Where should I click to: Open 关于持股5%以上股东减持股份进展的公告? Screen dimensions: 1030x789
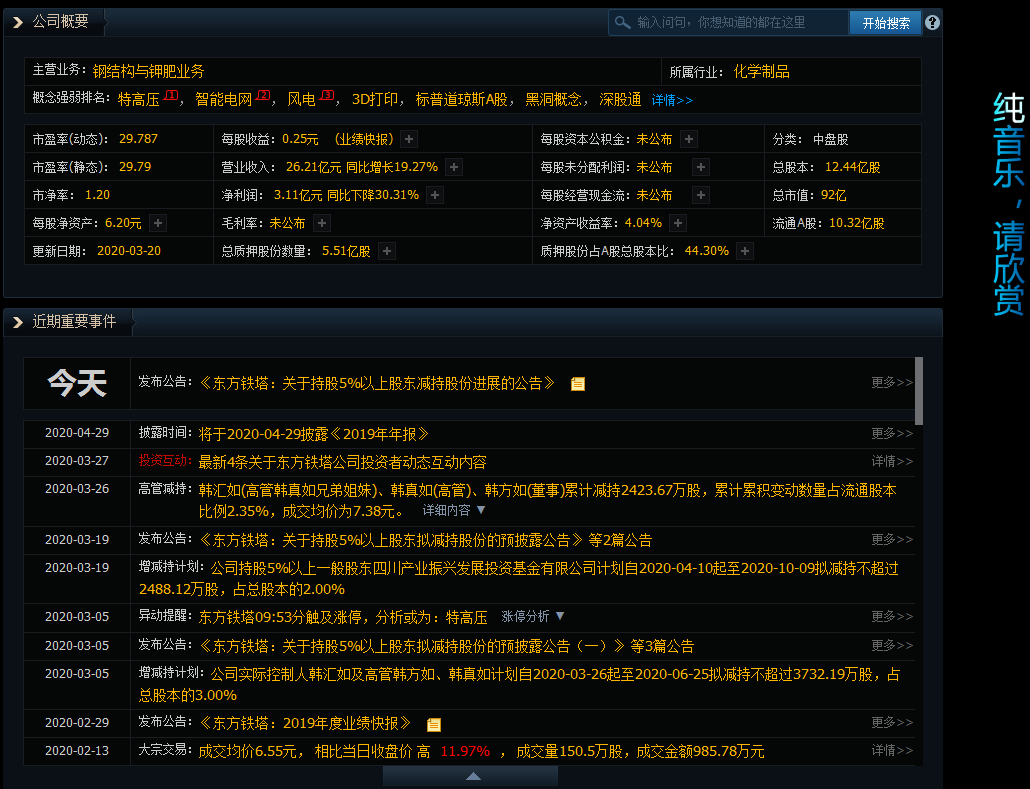[x=377, y=383]
